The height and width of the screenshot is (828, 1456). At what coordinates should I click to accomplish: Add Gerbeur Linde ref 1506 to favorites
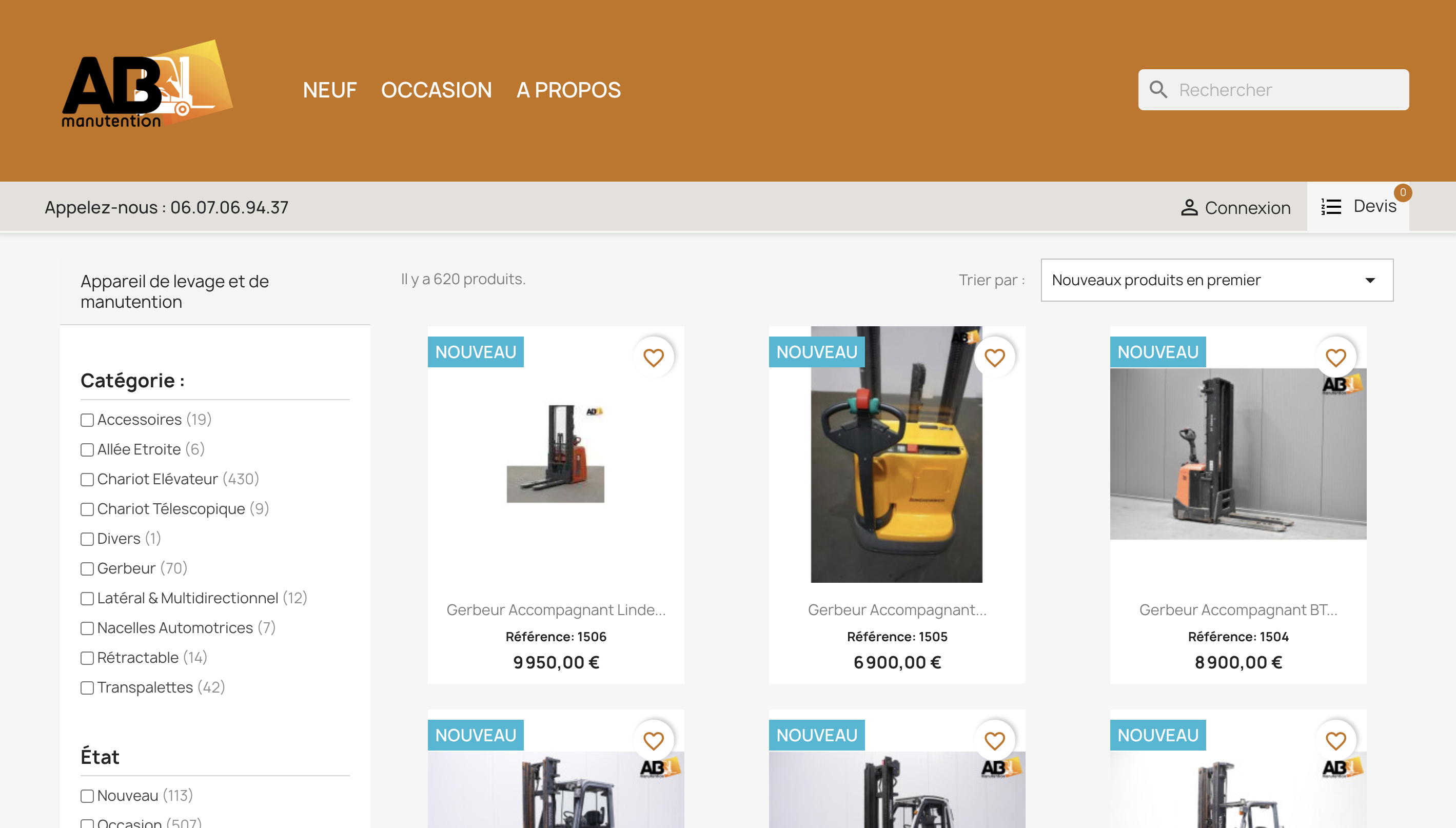pyautogui.click(x=653, y=358)
